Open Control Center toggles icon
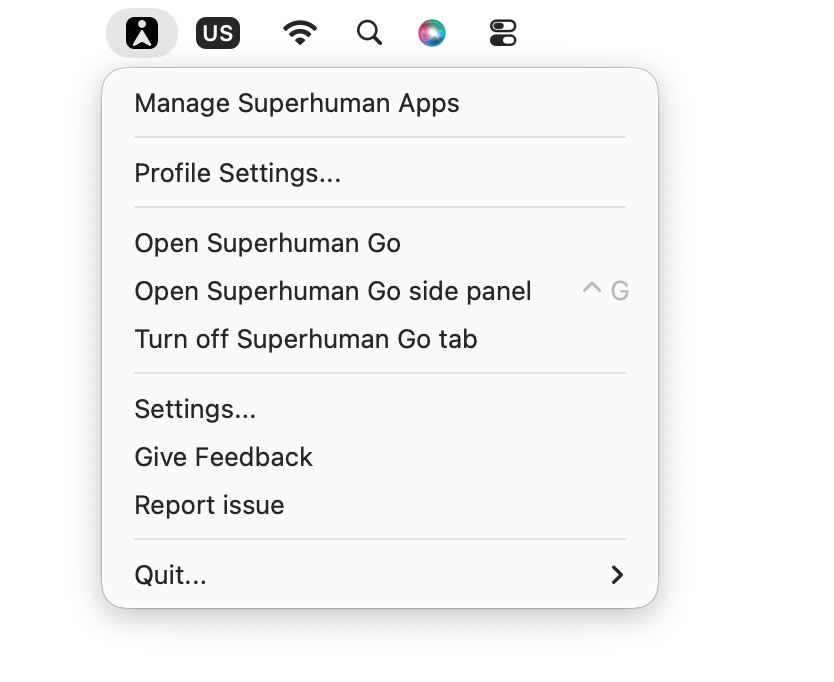 pyautogui.click(x=503, y=33)
